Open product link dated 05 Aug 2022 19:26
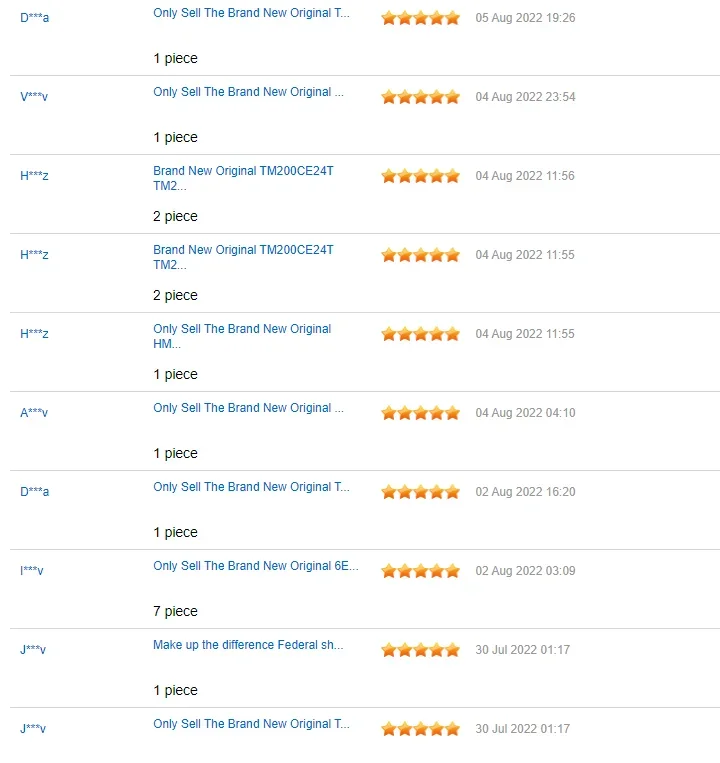The width and height of the screenshot is (720, 763). point(251,13)
